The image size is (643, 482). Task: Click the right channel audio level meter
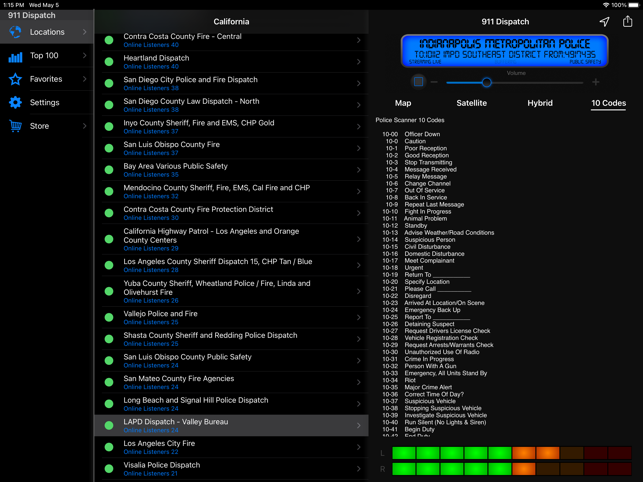pos(511,469)
